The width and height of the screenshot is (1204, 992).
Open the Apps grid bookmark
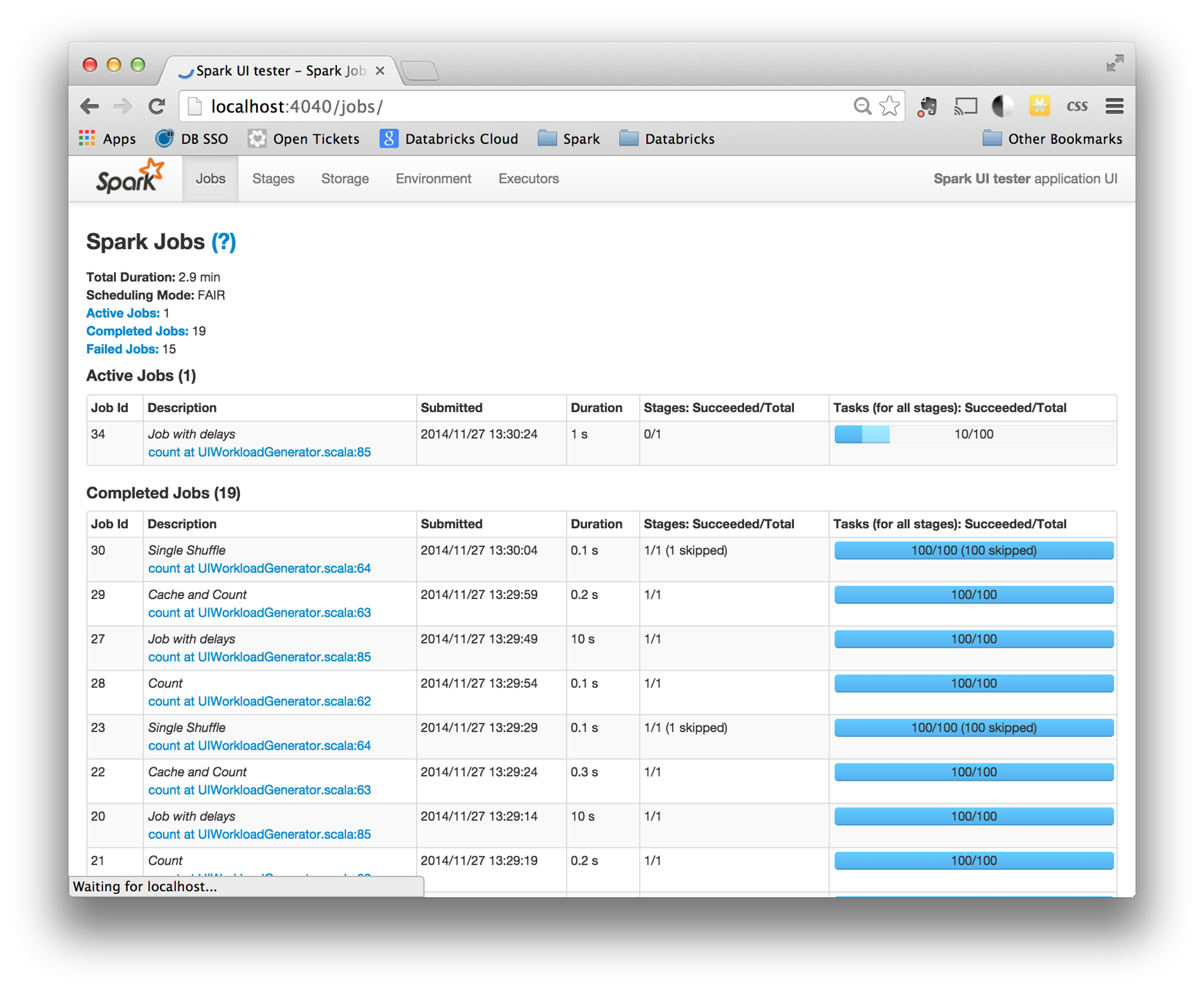(x=108, y=139)
